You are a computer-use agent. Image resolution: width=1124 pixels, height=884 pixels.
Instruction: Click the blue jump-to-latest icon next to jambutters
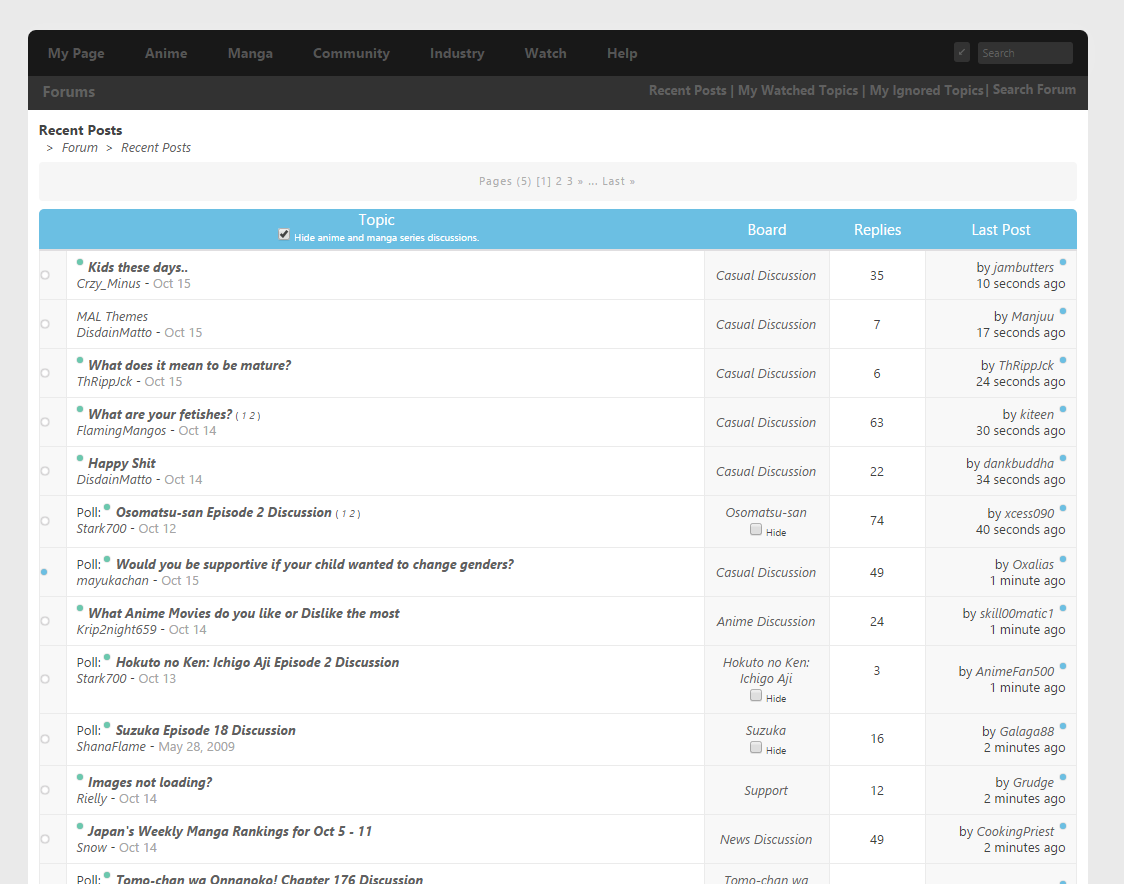point(1062,260)
